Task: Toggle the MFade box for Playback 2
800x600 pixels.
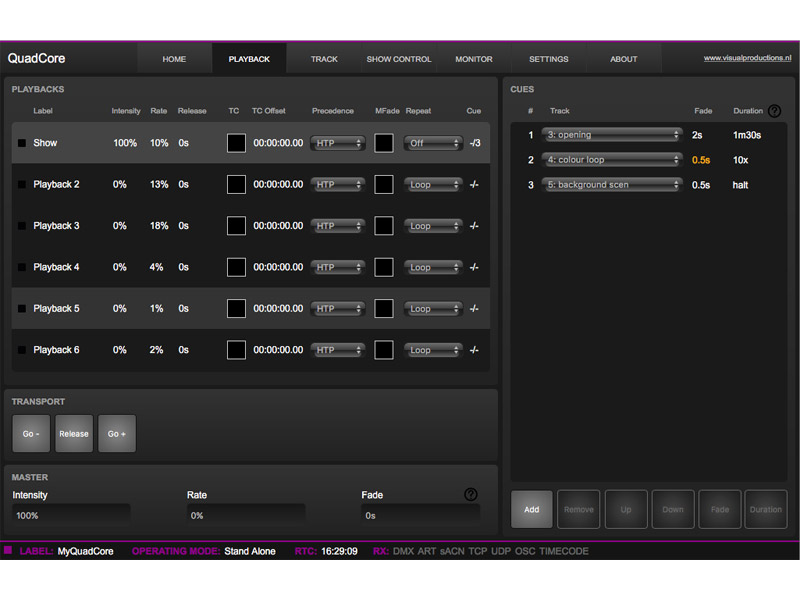Action: 384,184
